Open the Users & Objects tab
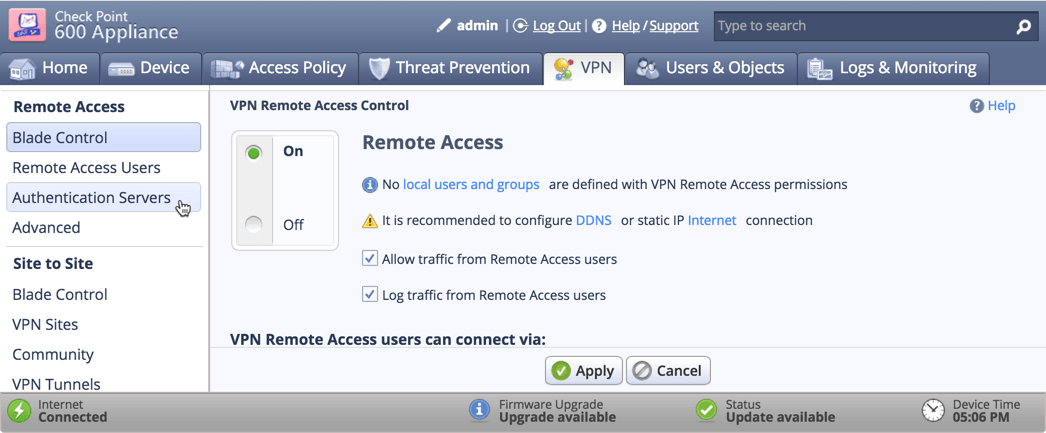Viewport: 1046px width, 433px height. [710, 68]
